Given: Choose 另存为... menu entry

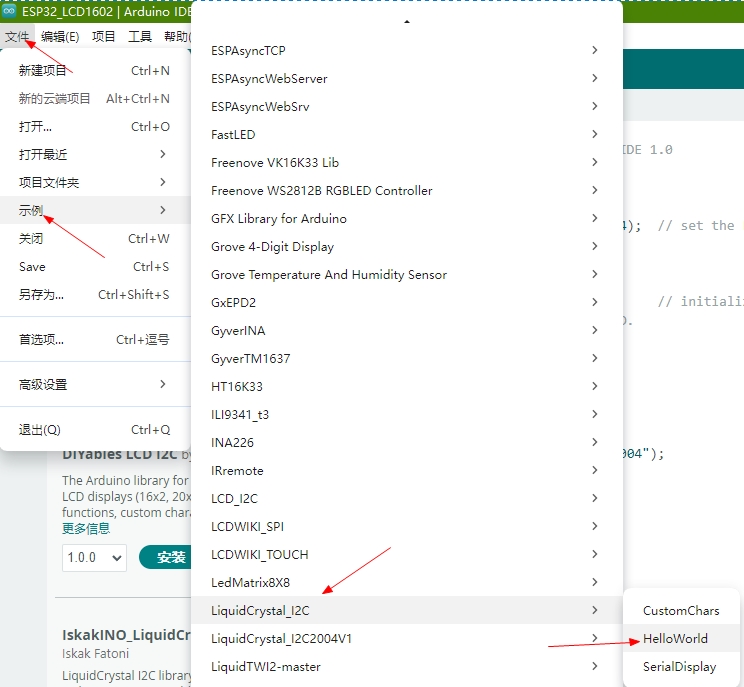Looking at the screenshot, I should (x=95, y=295).
